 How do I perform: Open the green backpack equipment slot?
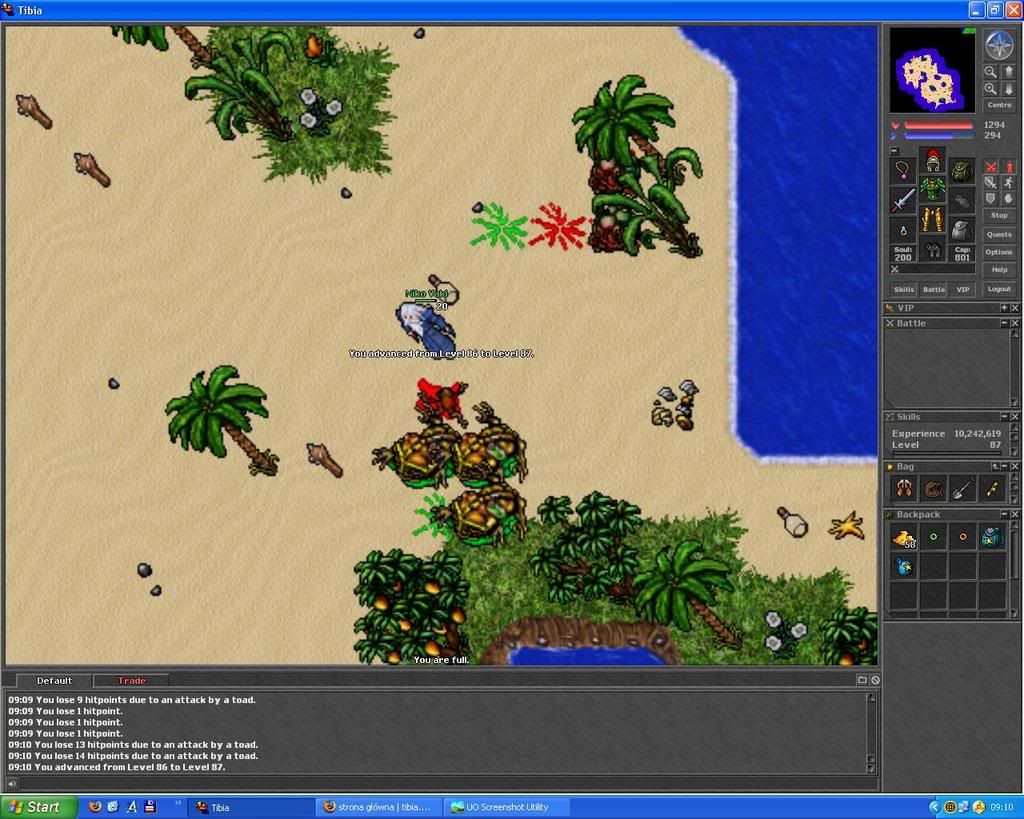[961, 170]
